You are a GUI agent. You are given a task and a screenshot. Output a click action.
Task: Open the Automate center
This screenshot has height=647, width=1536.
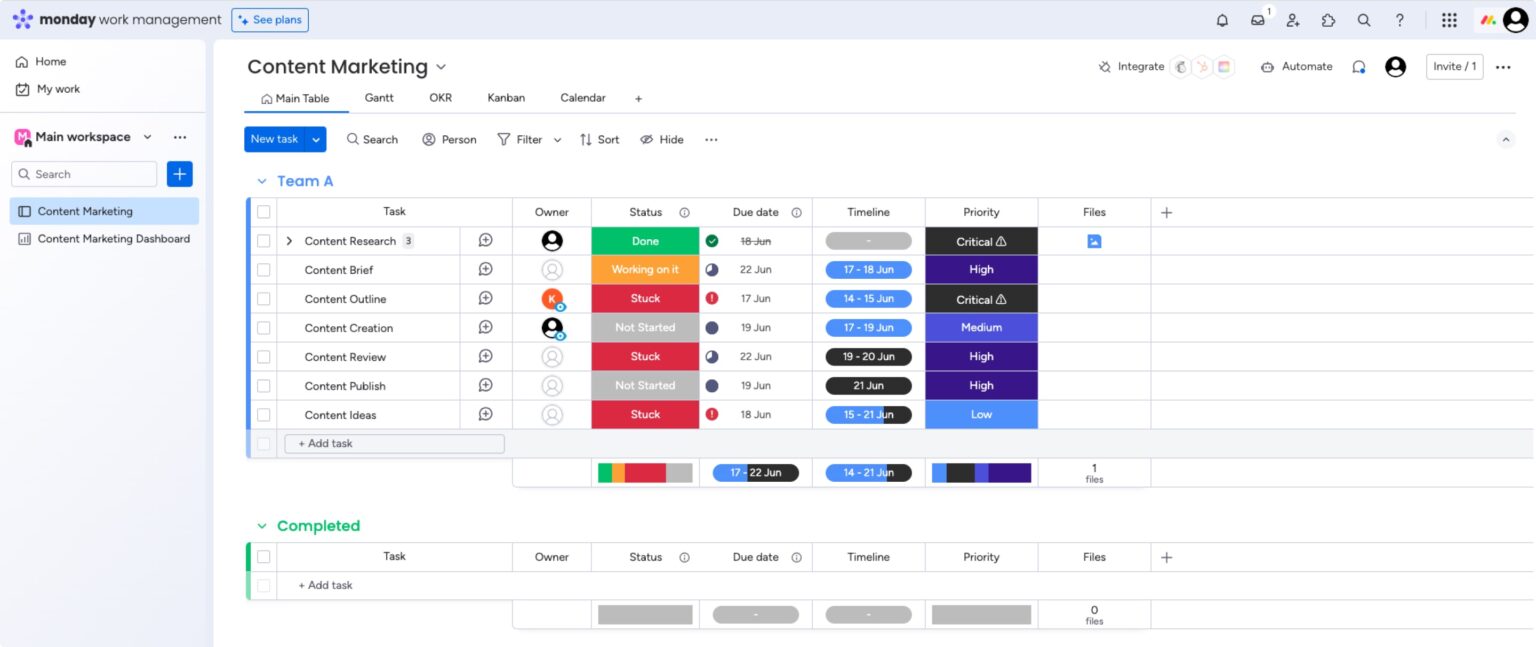click(1296, 66)
